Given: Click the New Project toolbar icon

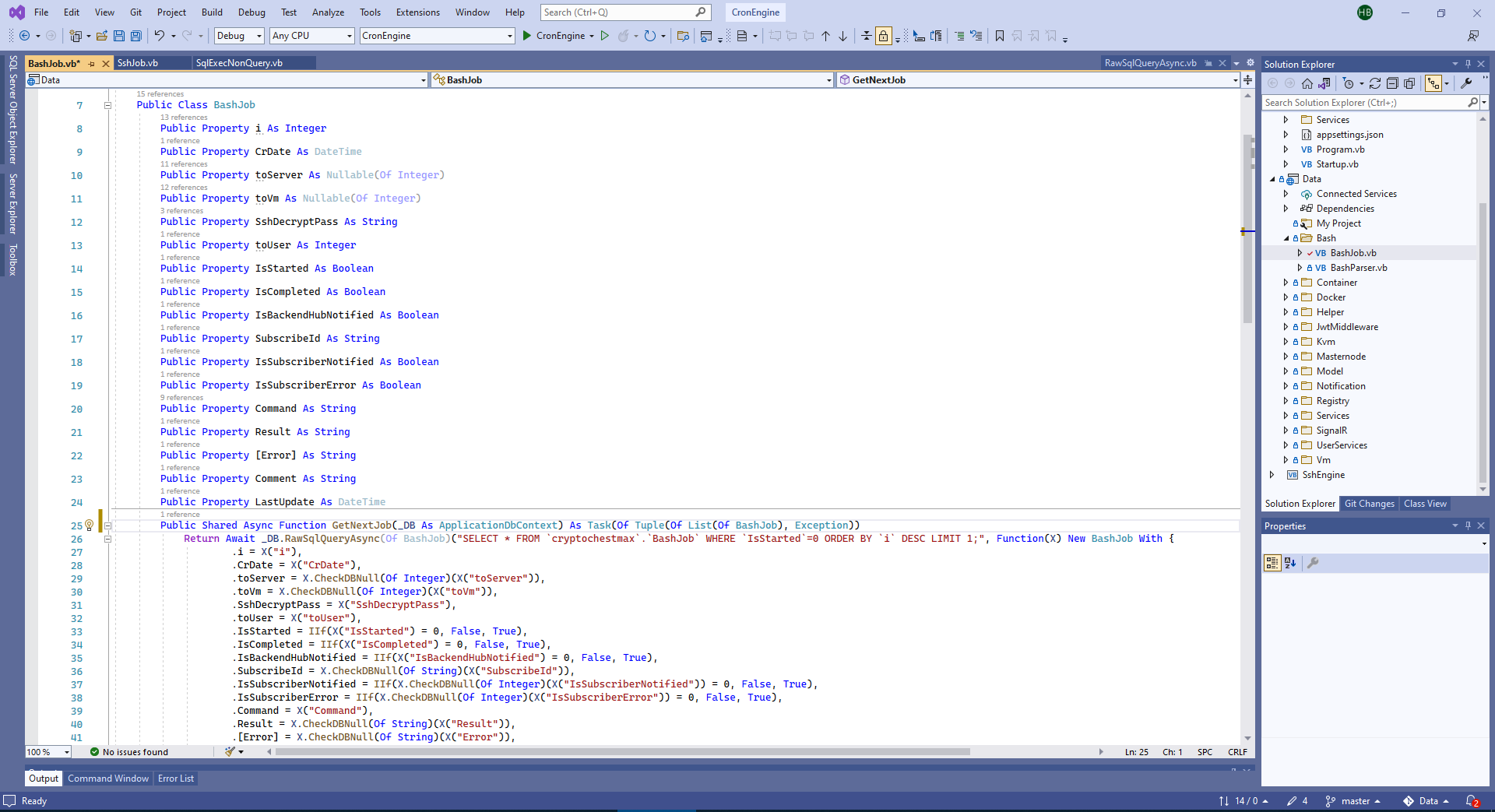Looking at the screenshot, I should [76, 36].
